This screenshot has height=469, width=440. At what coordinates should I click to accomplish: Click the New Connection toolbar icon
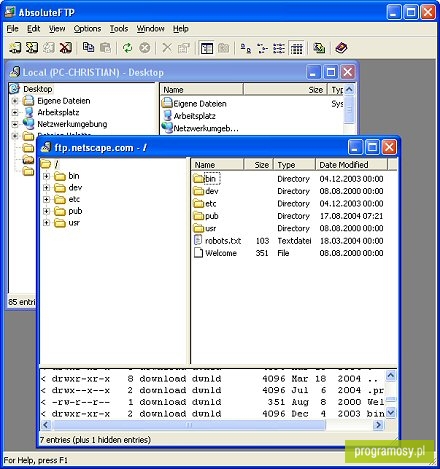[x=15, y=48]
